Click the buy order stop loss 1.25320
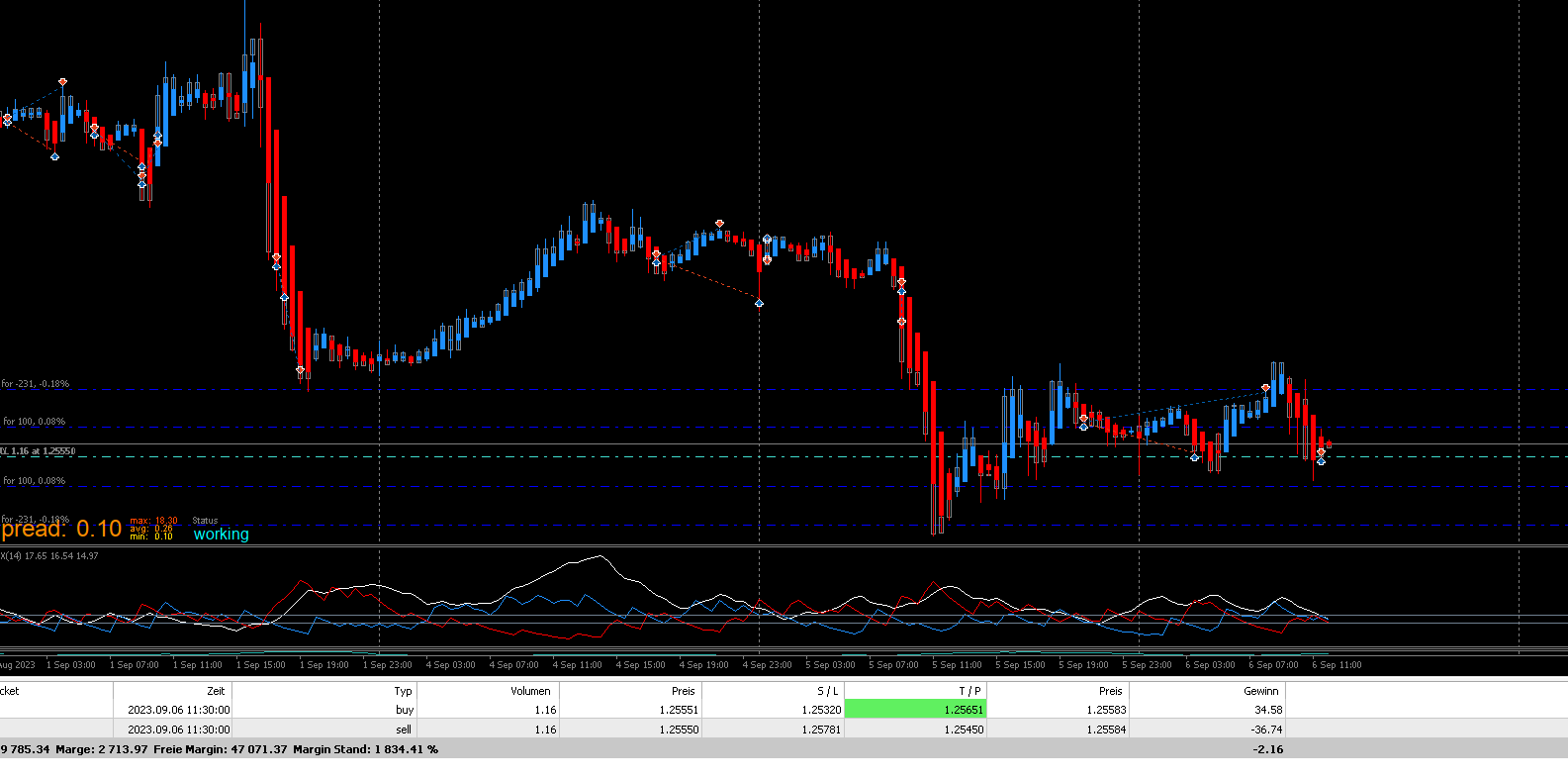This screenshot has height=780, width=1568. [821, 710]
